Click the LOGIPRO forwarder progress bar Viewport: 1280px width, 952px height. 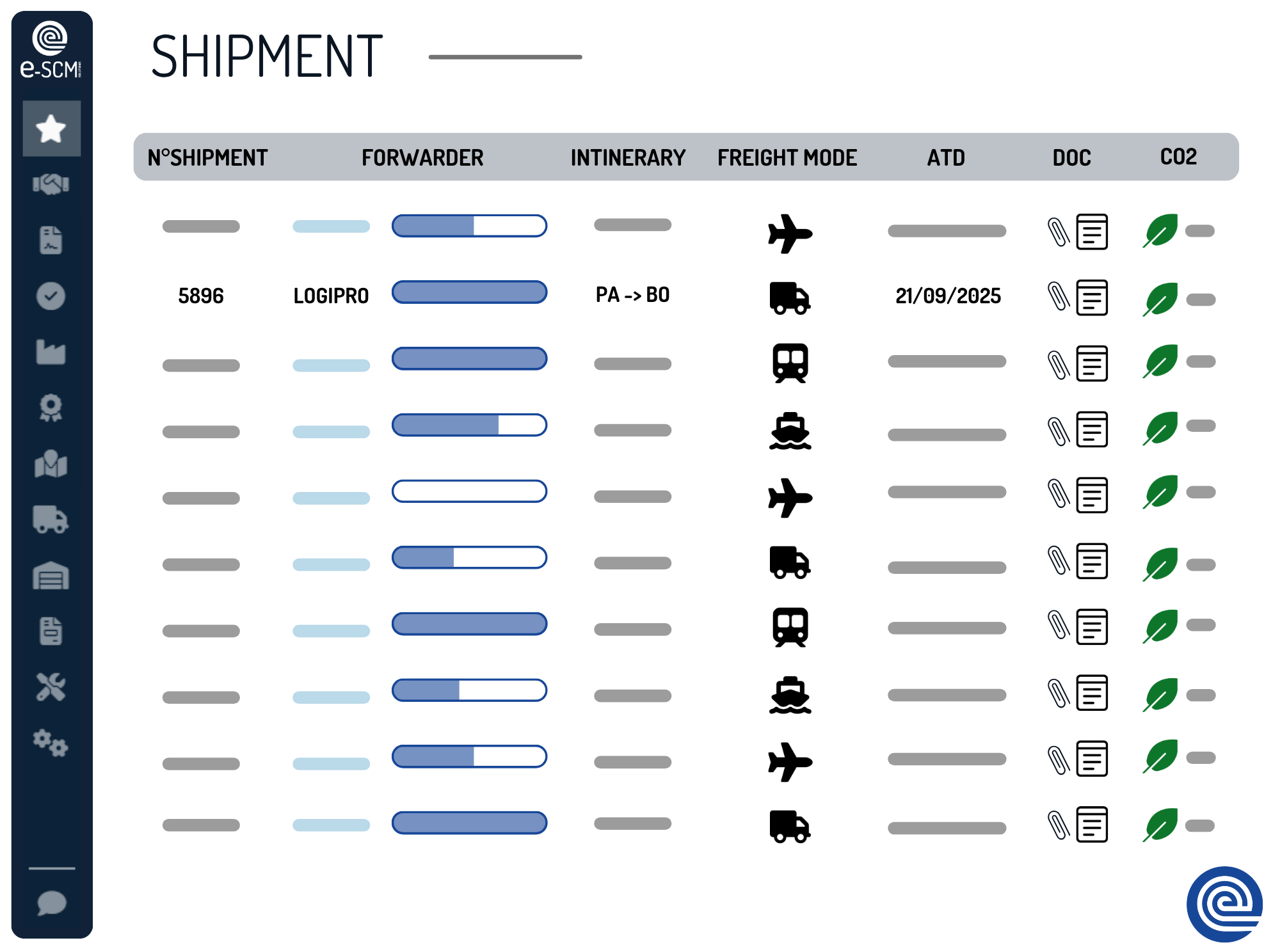pyautogui.click(x=469, y=292)
